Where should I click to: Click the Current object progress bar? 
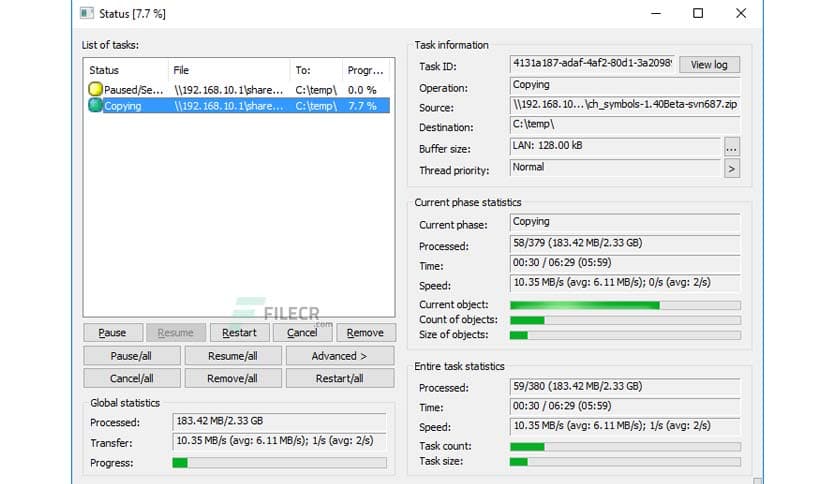click(625, 305)
